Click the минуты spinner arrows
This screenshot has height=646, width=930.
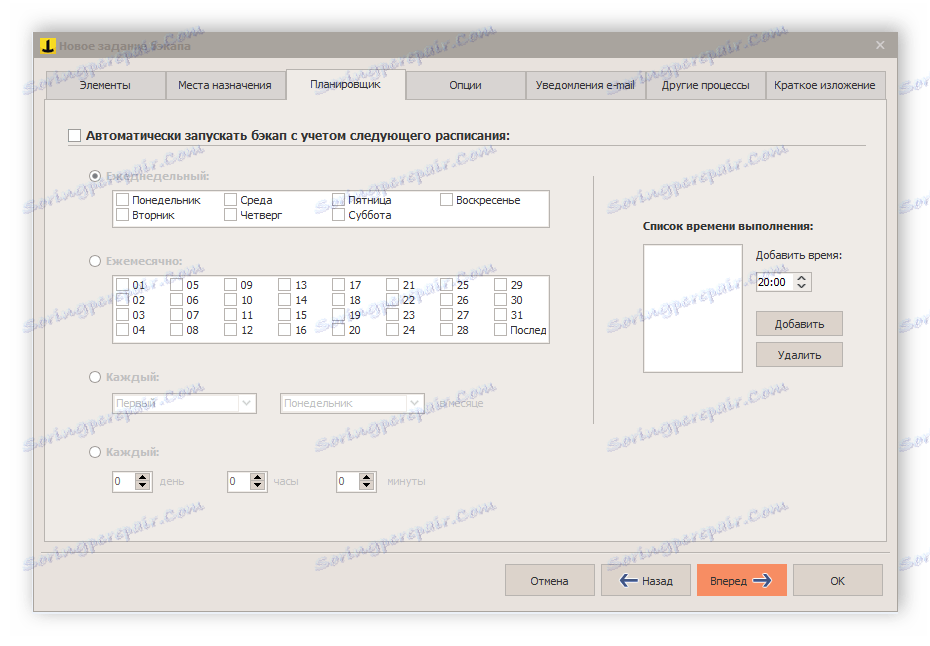coord(367,481)
